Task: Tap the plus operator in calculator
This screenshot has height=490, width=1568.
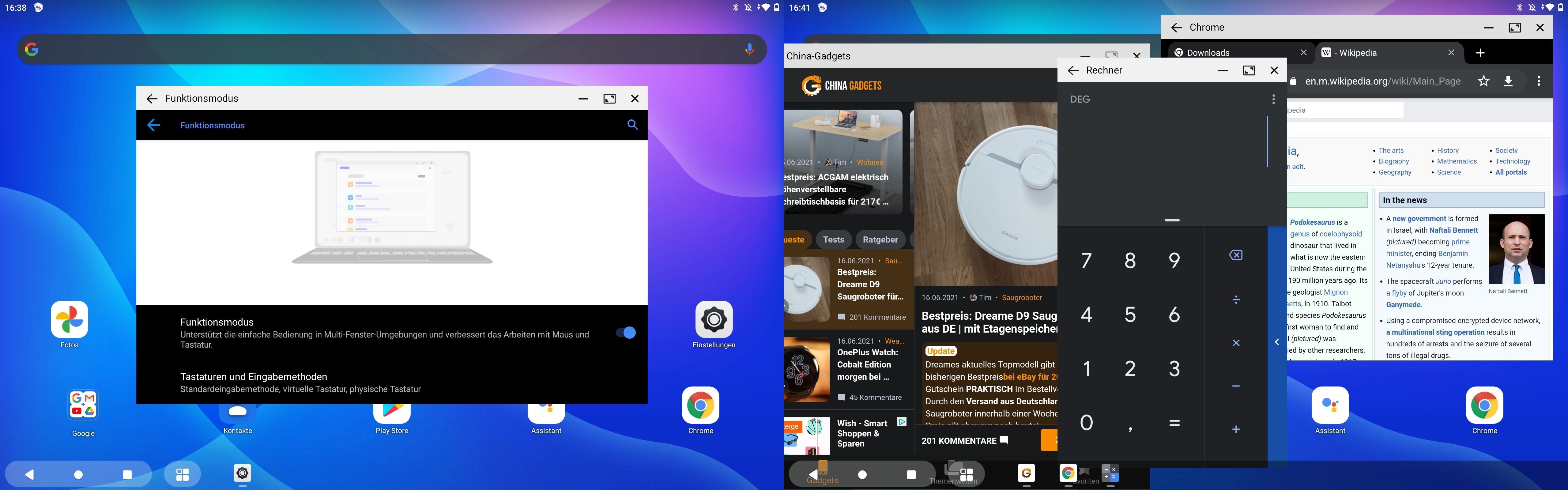Action: 1236,429
